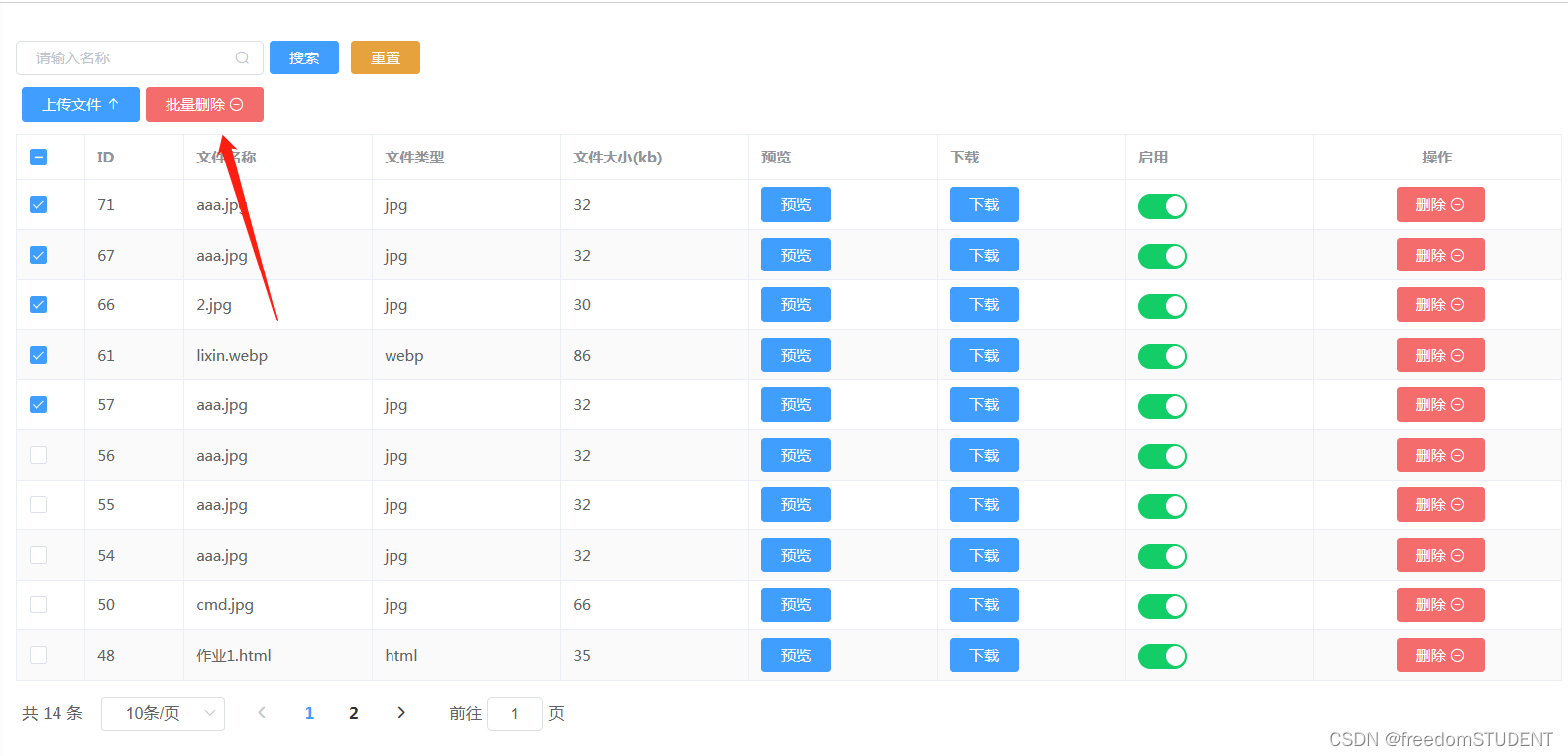This screenshot has width=1568, height=756.
Task: Click the 批量删除 batch delete button
Action: (204, 104)
